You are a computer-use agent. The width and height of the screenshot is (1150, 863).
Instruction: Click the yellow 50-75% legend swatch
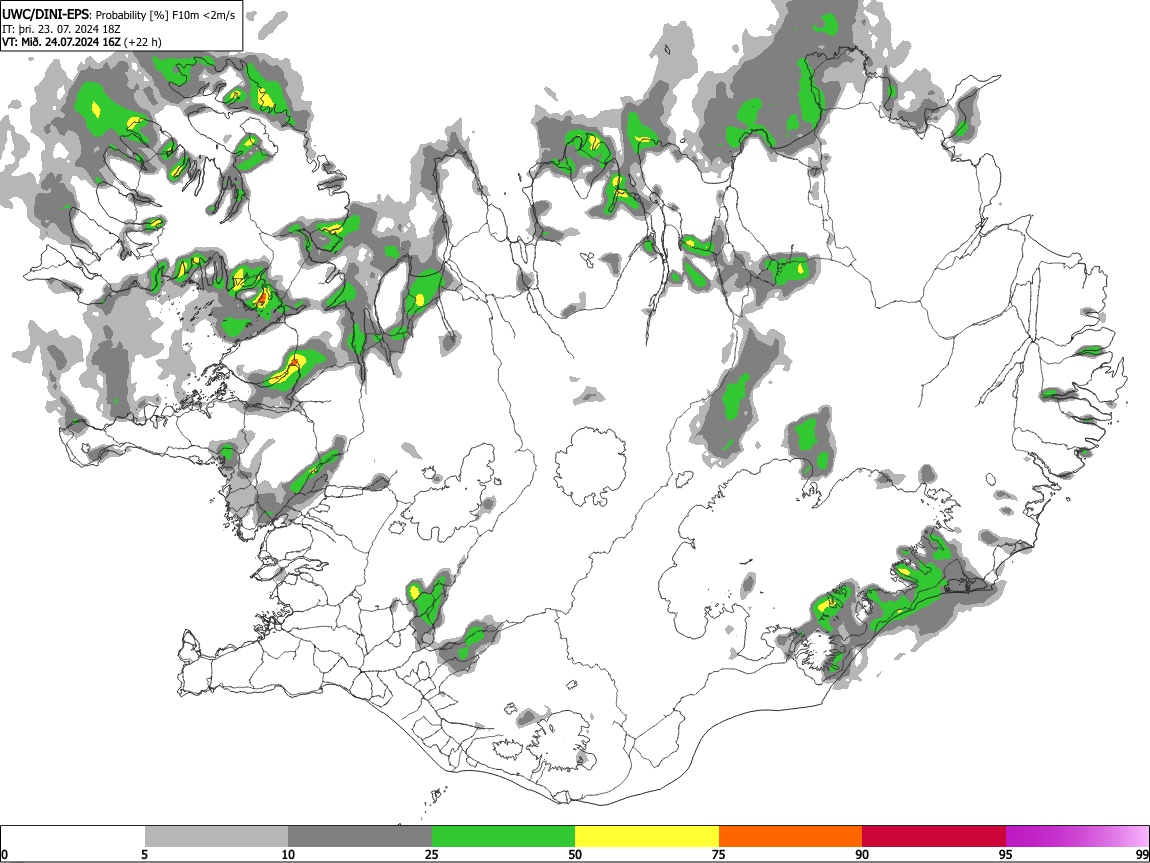click(x=647, y=836)
